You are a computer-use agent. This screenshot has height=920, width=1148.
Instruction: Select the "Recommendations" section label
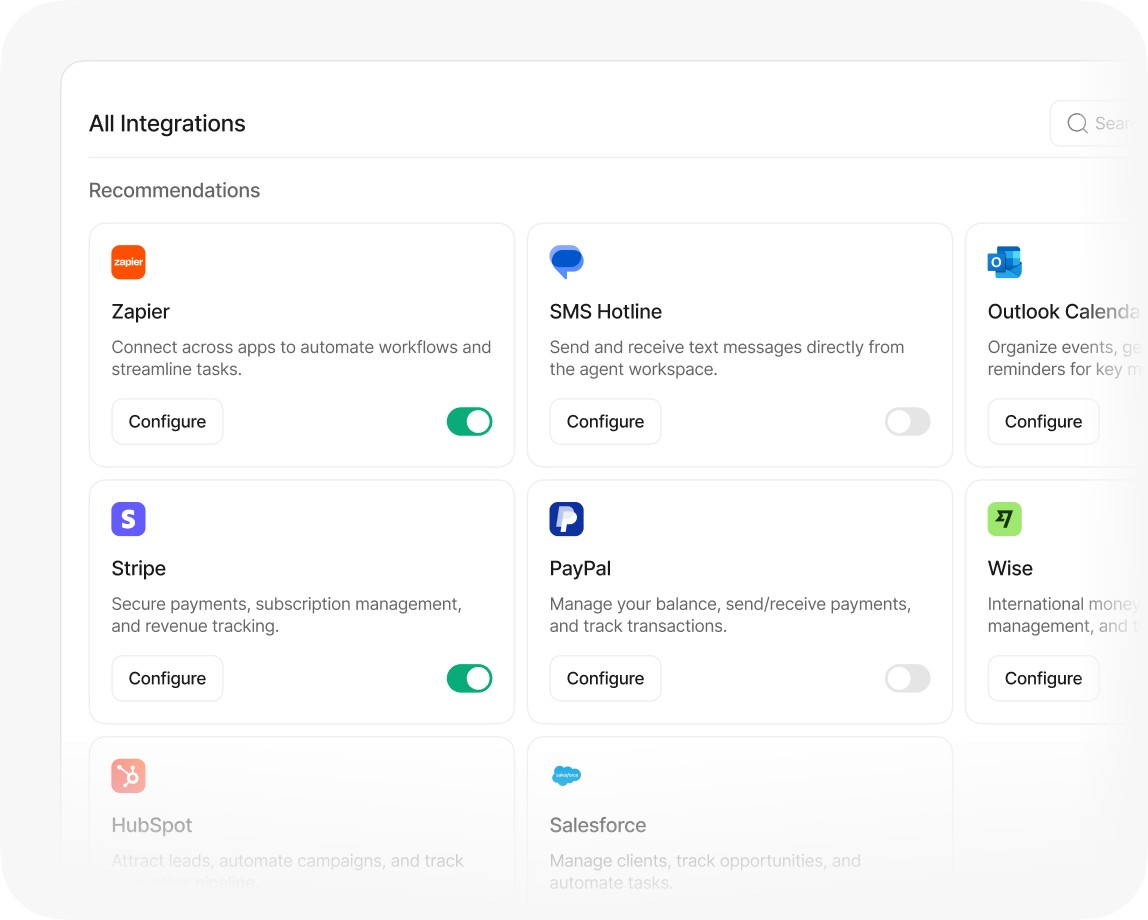coord(174,190)
